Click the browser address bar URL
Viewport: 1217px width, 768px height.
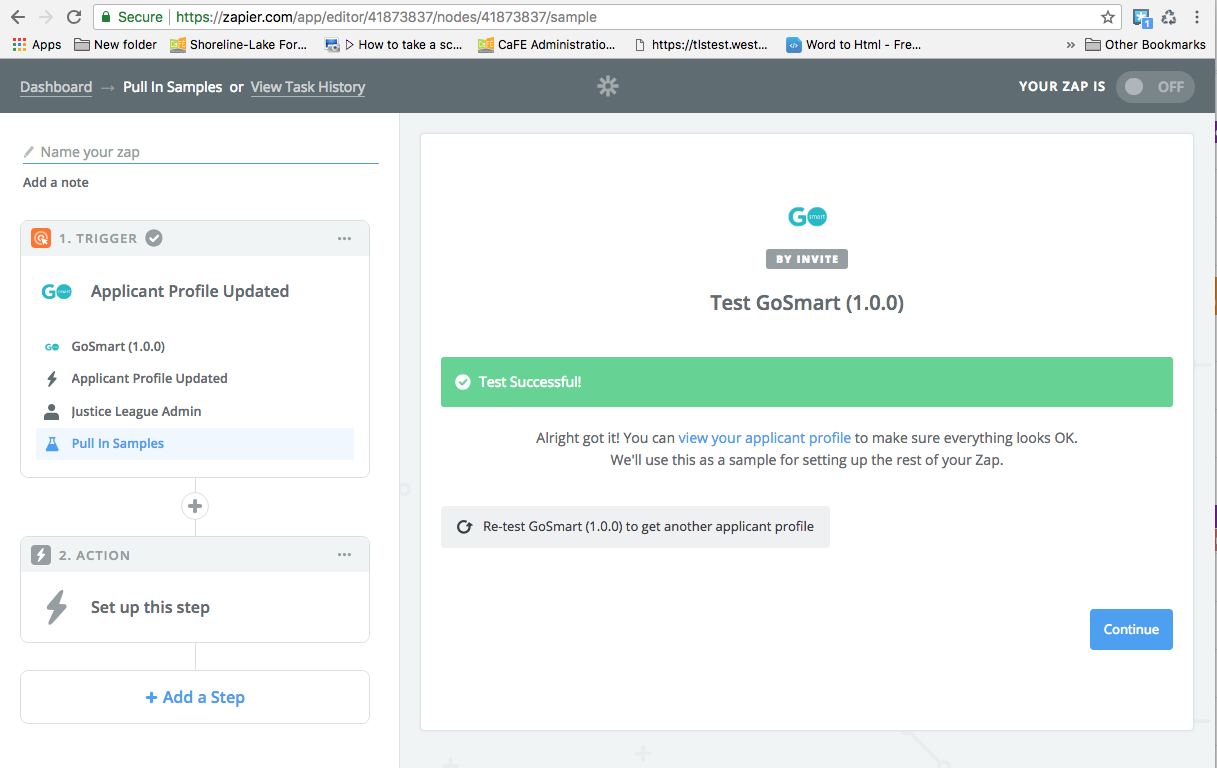pyautogui.click(x=387, y=17)
